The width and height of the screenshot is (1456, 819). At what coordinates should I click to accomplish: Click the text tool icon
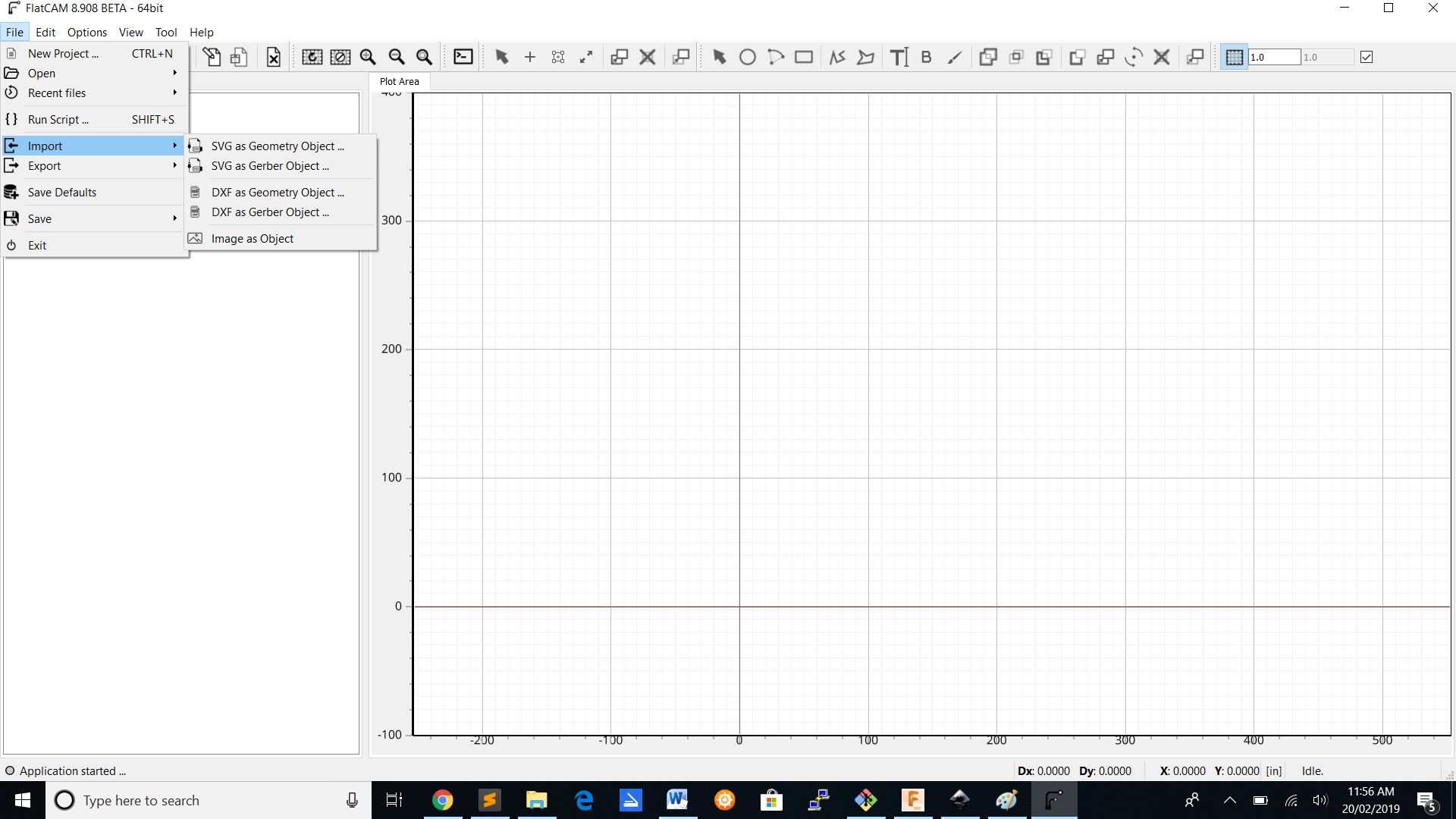(x=896, y=57)
